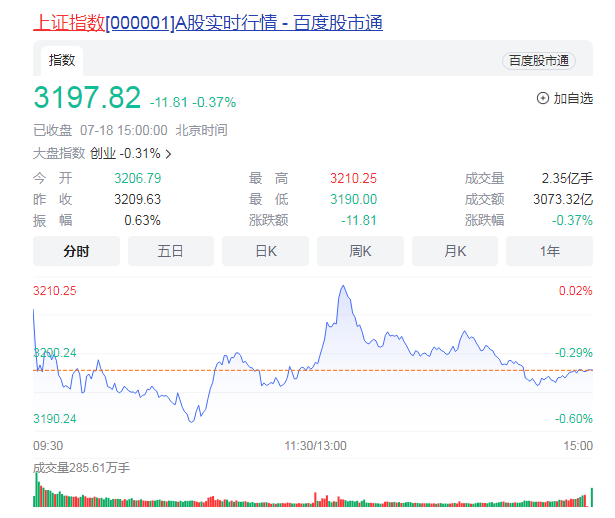Click the highest peak on the price line
This screenshot has height=518, width=615.
[343, 288]
